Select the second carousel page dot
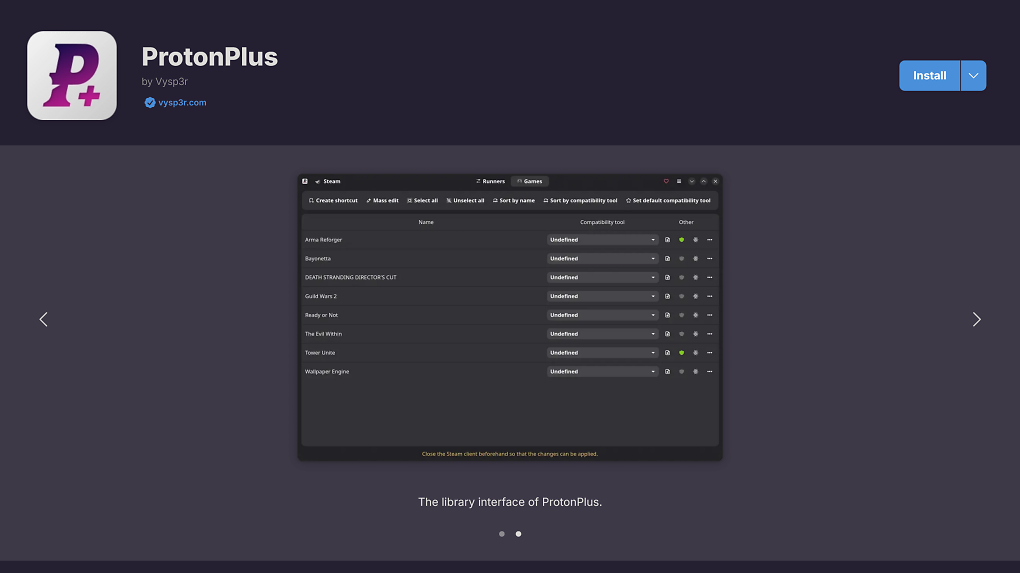1020x573 pixels. coord(518,534)
